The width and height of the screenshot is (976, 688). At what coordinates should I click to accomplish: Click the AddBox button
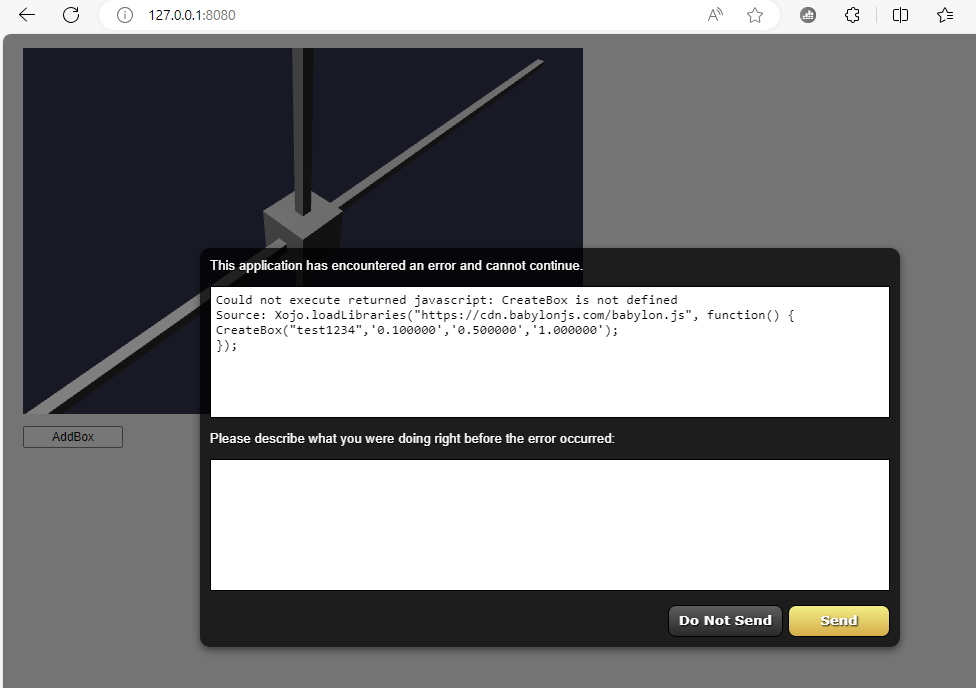click(x=73, y=437)
